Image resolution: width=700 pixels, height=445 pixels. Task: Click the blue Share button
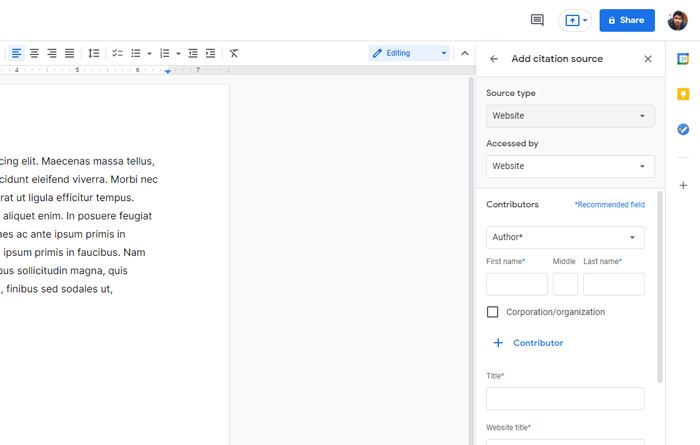pos(627,21)
